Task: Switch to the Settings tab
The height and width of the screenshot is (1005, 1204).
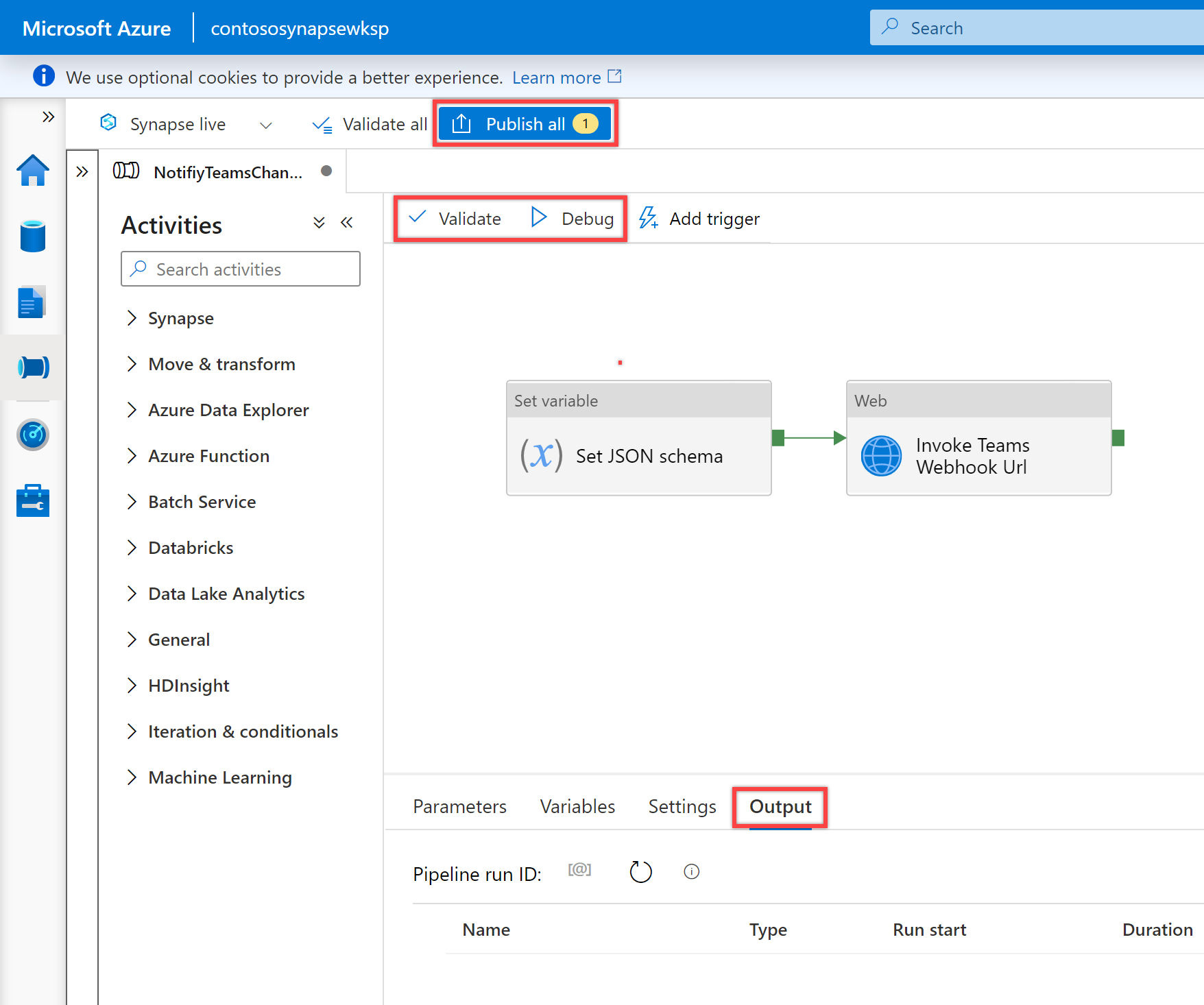Action: (x=682, y=806)
